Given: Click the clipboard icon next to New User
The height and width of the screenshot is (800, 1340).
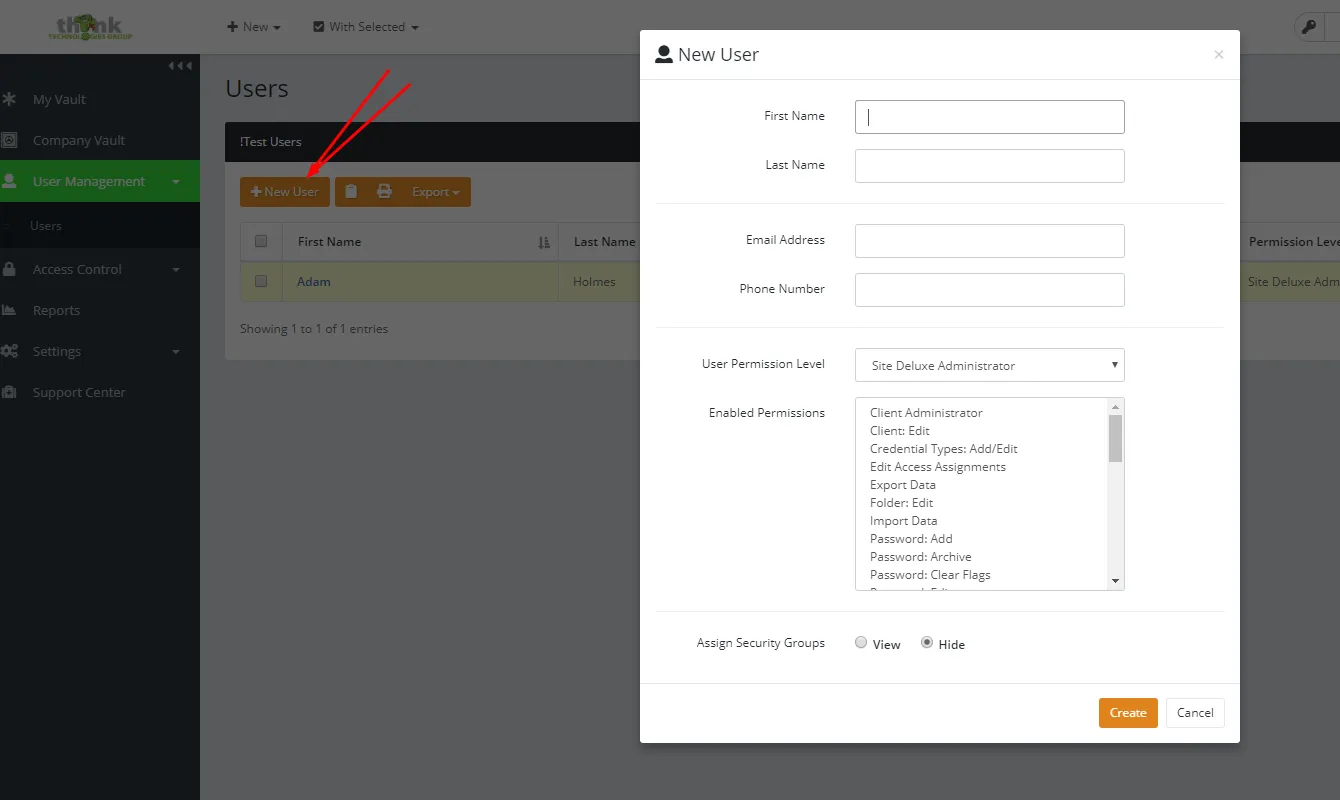Looking at the screenshot, I should click(x=350, y=190).
